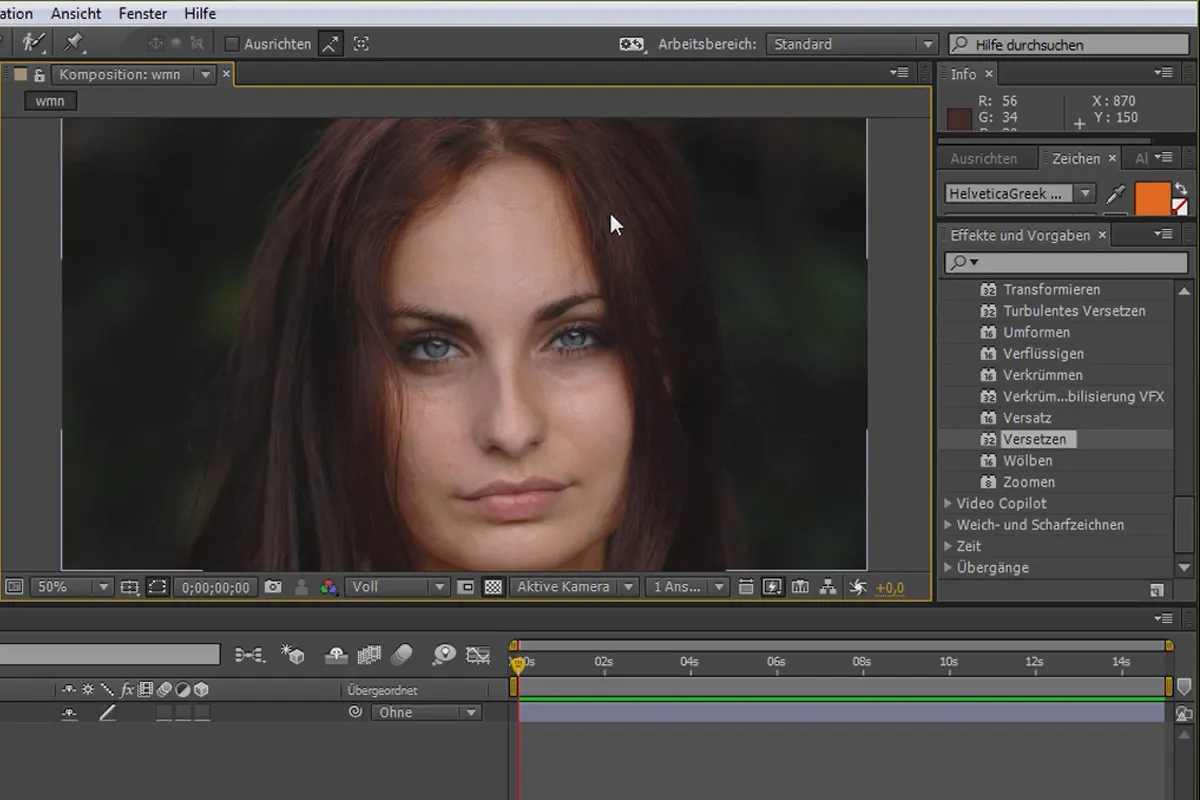
Task: Expand the Zeit effects category
Action: pos(949,547)
